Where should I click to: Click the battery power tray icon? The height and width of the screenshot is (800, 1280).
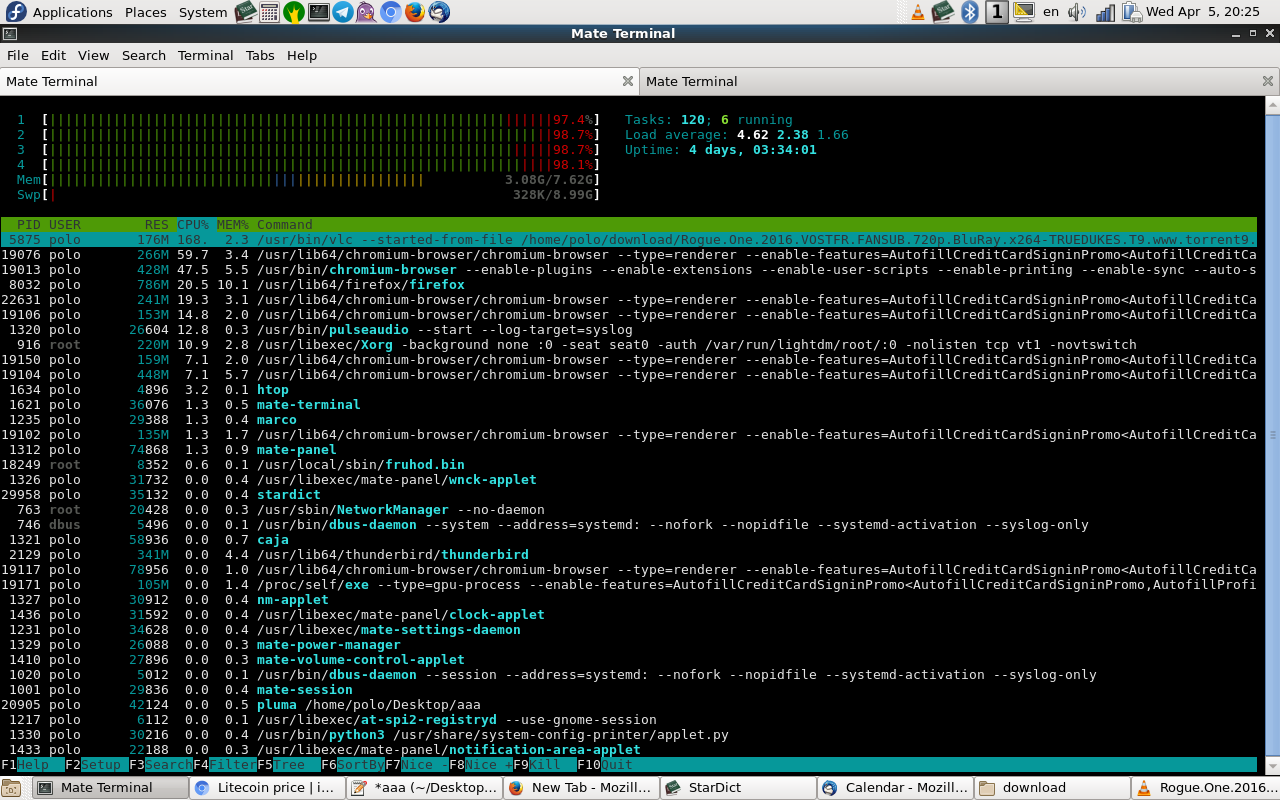coord(1131,12)
